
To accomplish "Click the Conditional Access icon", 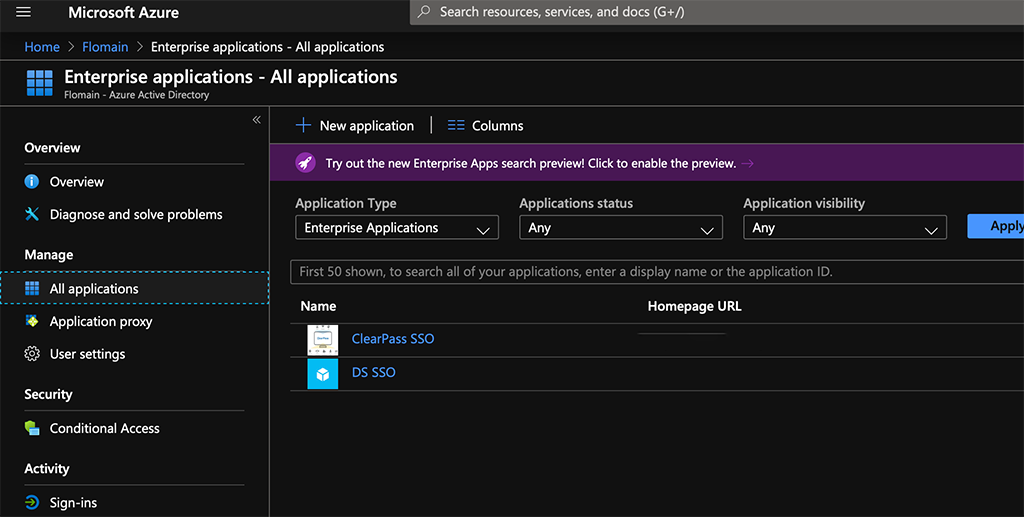I will click(x=31, y=428).
